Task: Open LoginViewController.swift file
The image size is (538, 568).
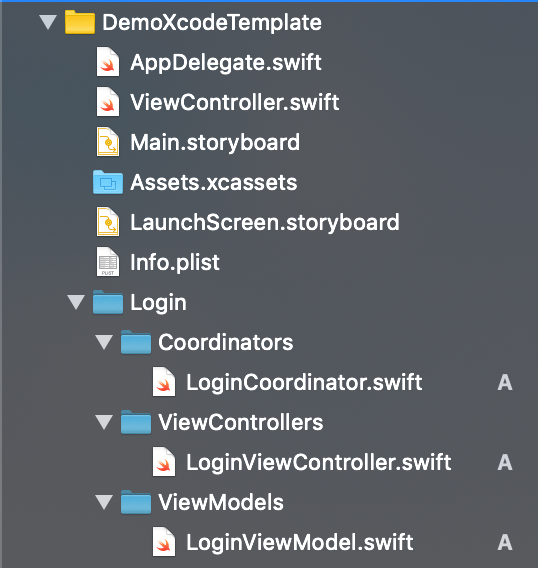Action: (318, 462)
